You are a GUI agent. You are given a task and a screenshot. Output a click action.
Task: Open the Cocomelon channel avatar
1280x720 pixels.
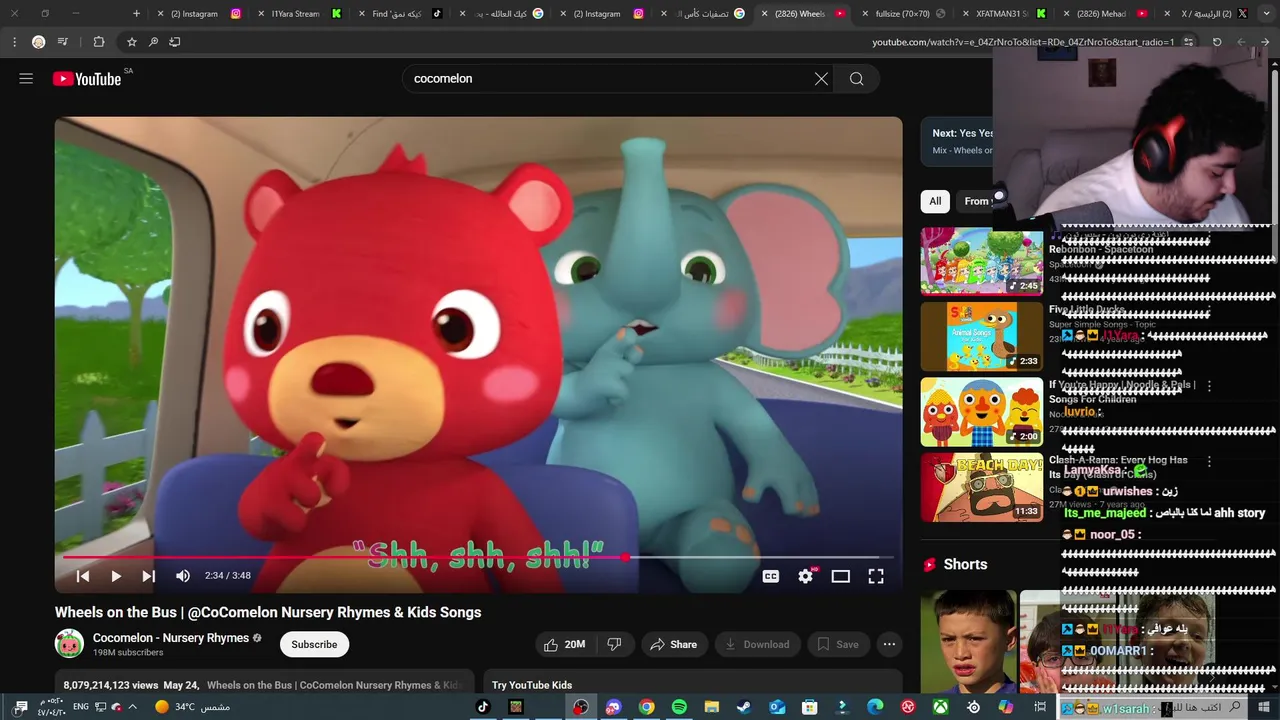click(x=69, y=644)
